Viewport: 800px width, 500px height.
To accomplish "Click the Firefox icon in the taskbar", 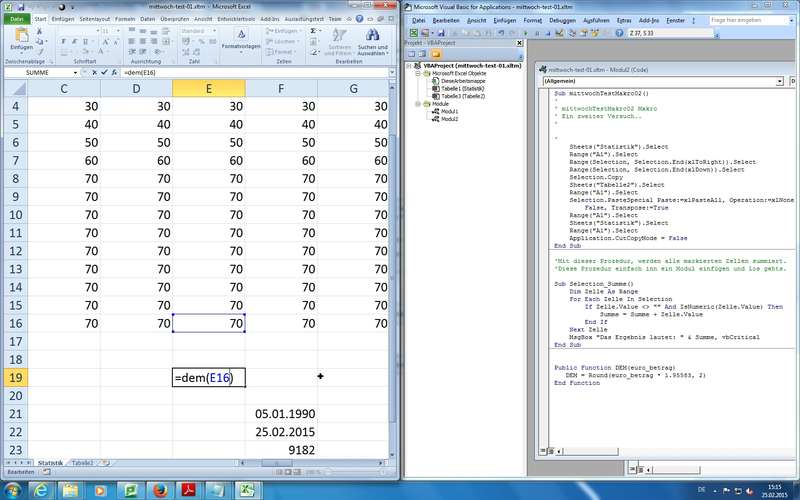I will click(x=158, y=489).
